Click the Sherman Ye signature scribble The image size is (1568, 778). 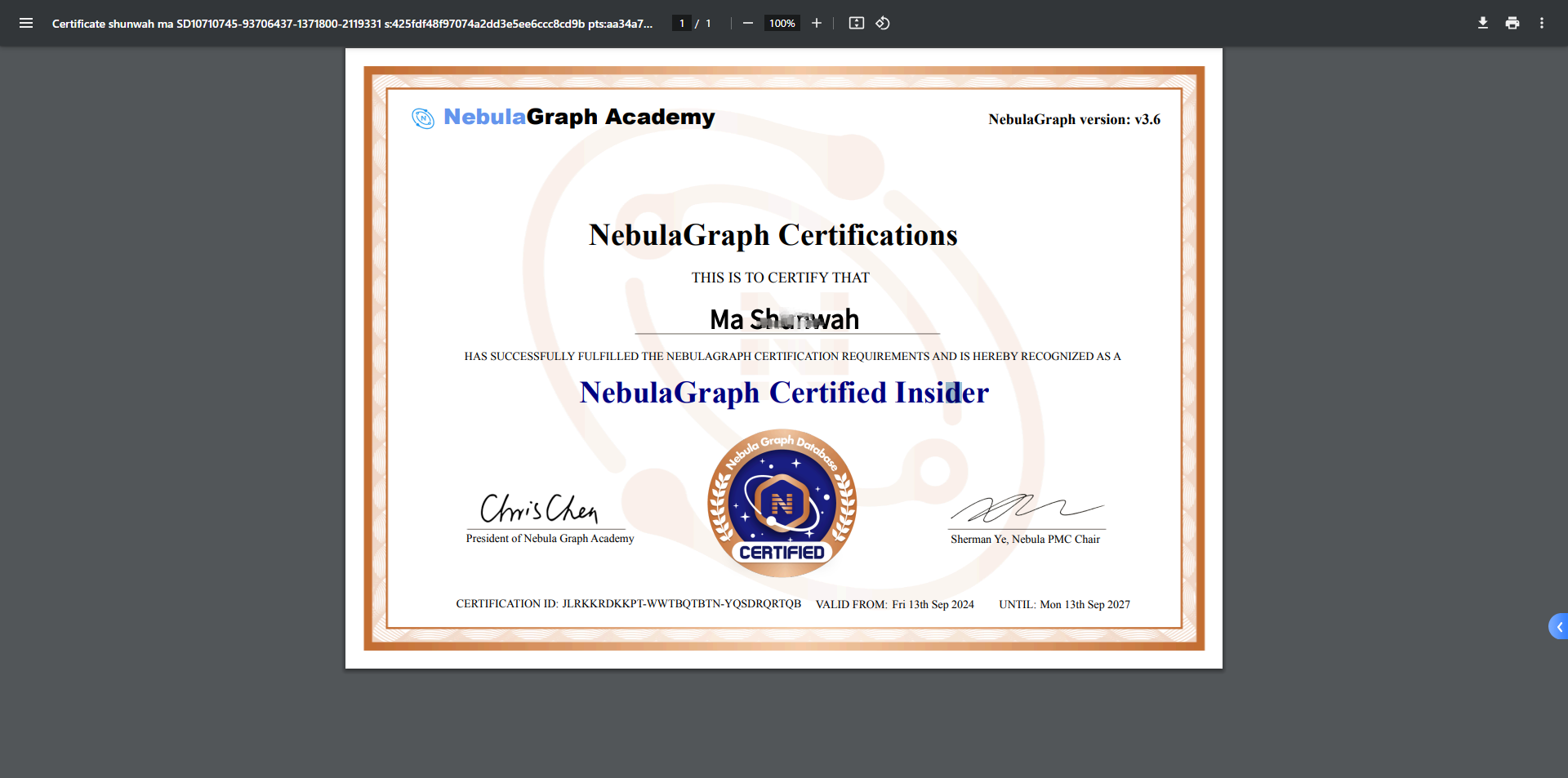coord(1027,508)
